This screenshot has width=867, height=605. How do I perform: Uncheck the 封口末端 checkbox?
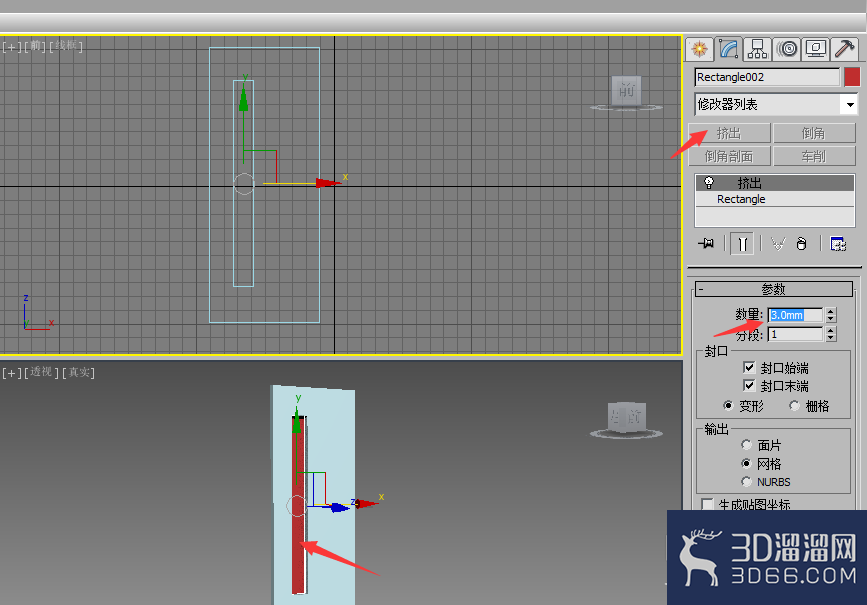coord(749,385)
